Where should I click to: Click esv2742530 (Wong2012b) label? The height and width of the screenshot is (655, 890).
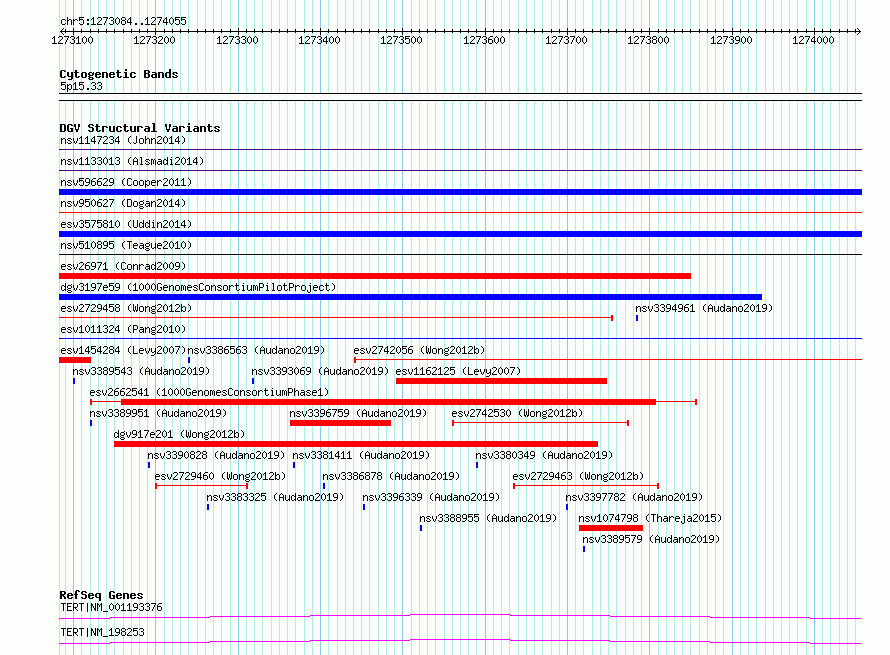point(517,413)
